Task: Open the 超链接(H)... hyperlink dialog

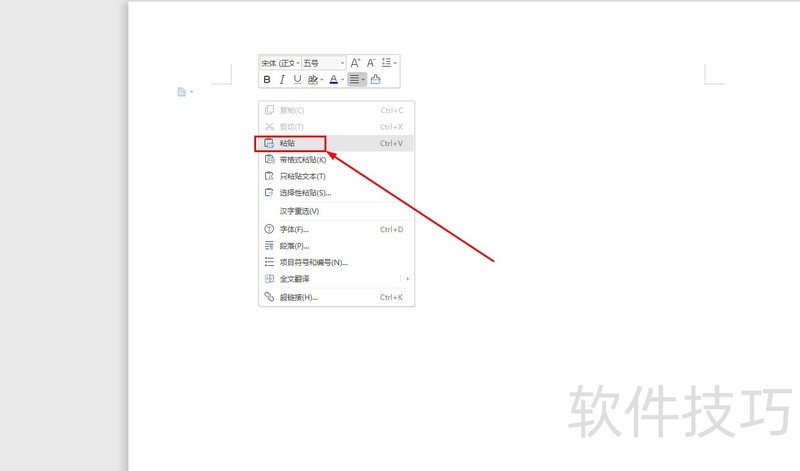Action: [x=337, y=298]
